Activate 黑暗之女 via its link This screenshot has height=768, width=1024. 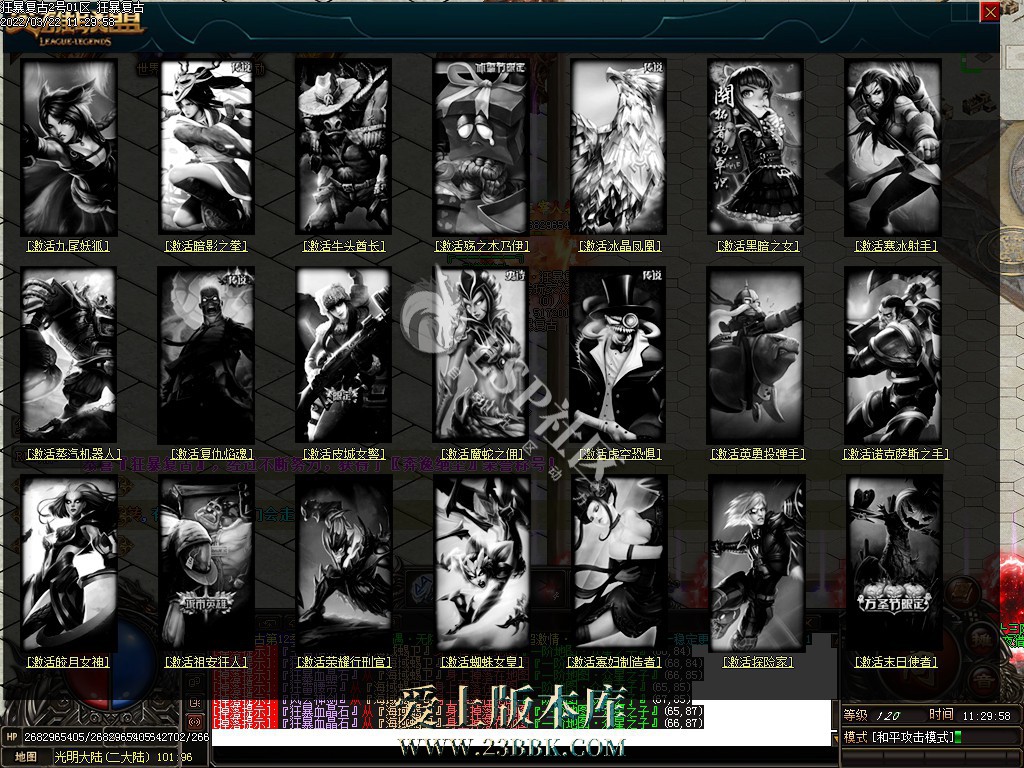pyautogui.click(x=758, y=246)
